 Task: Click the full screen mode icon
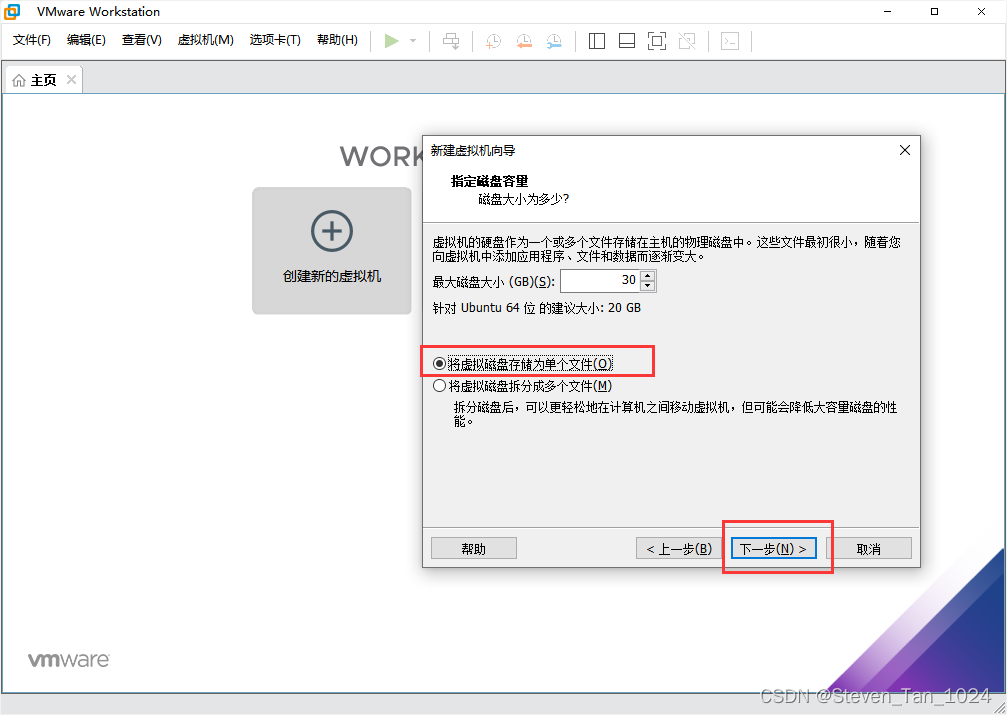click(656, 41)
